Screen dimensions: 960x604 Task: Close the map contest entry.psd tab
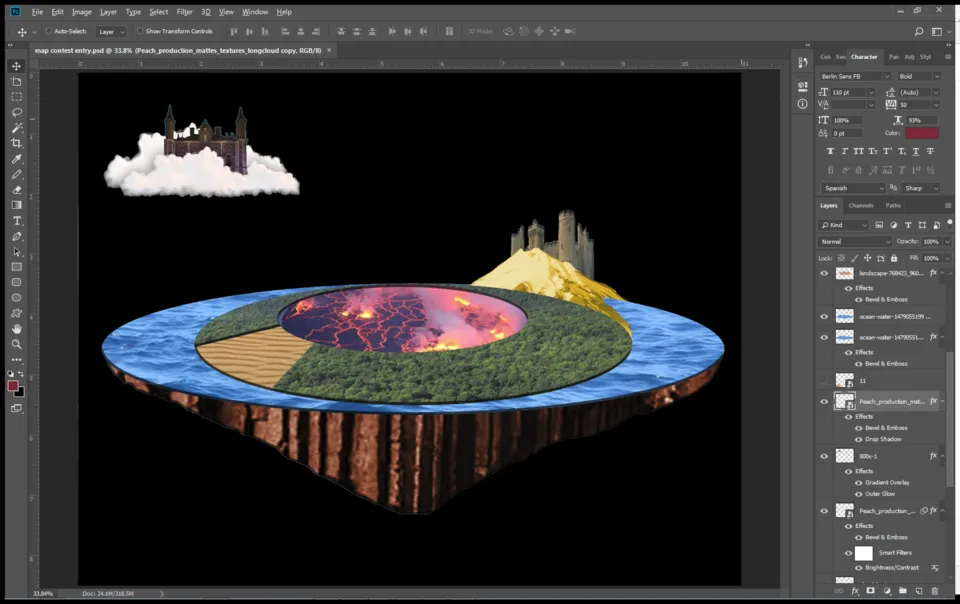point(329,50)
